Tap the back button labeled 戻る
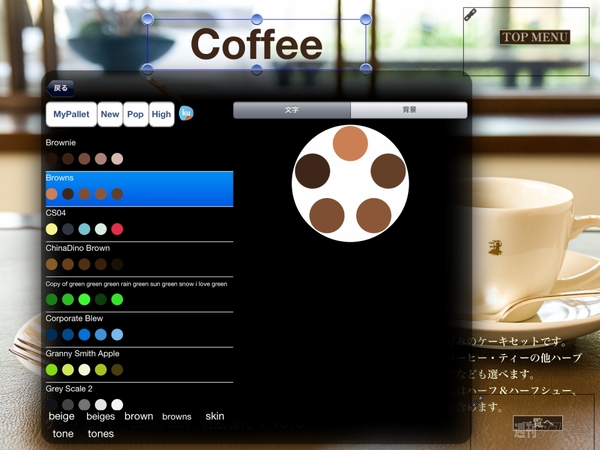 click(x=60, y=88)
